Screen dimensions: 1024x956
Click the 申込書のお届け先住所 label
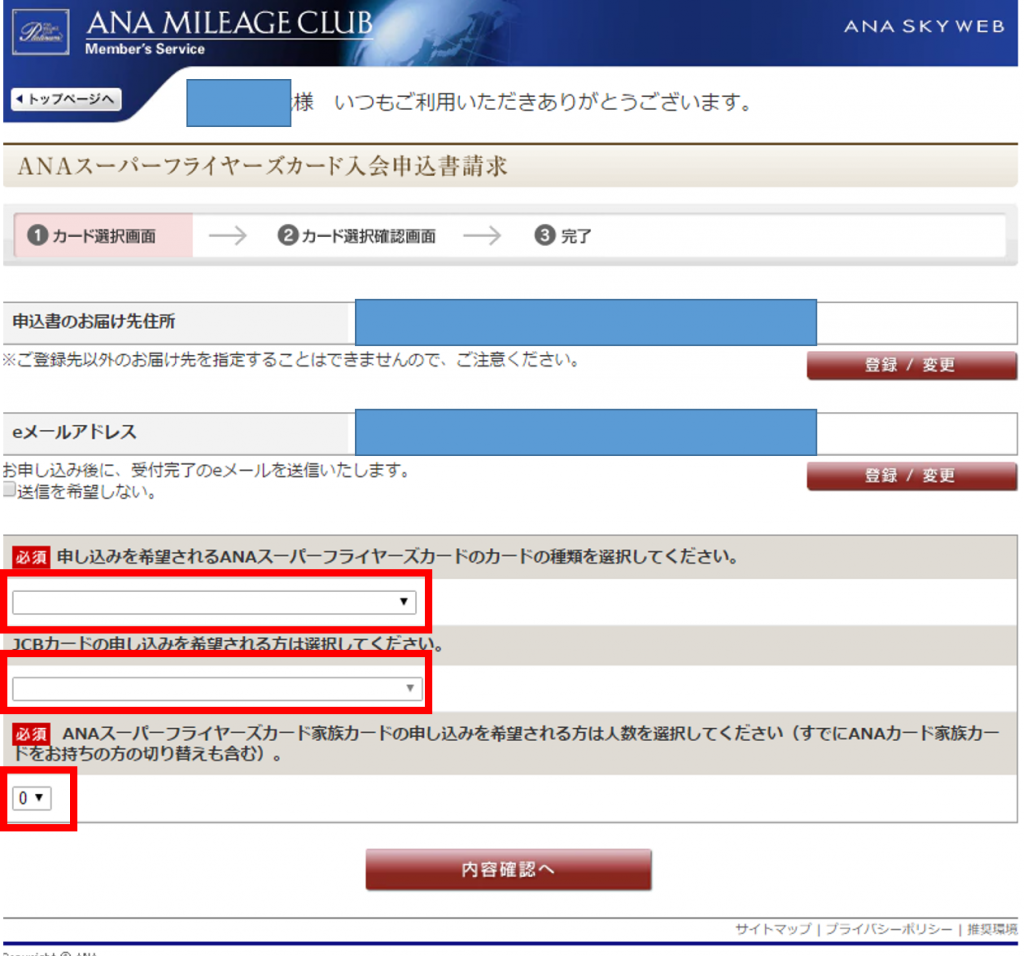coord(94,321)
